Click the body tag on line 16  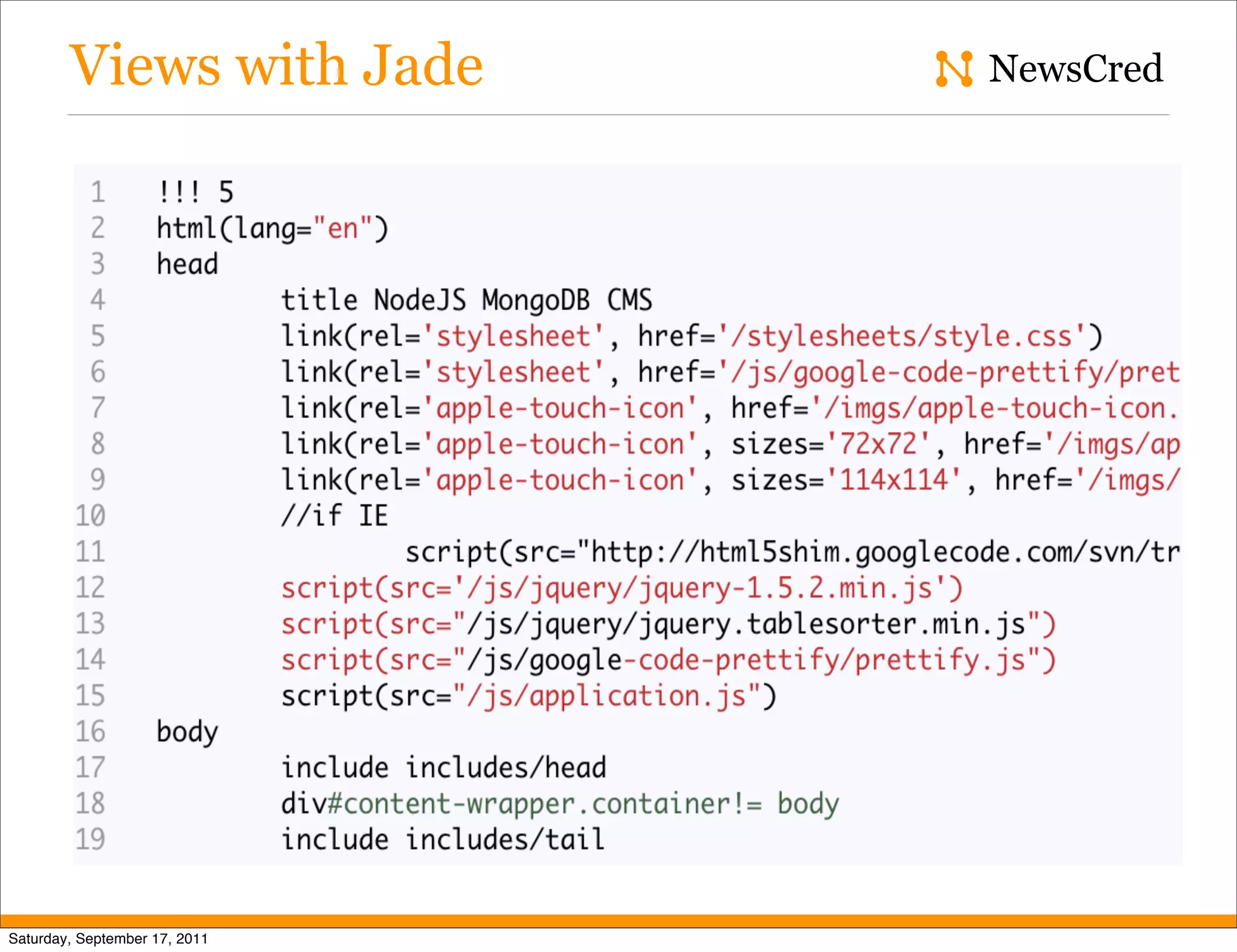point(187,732)
